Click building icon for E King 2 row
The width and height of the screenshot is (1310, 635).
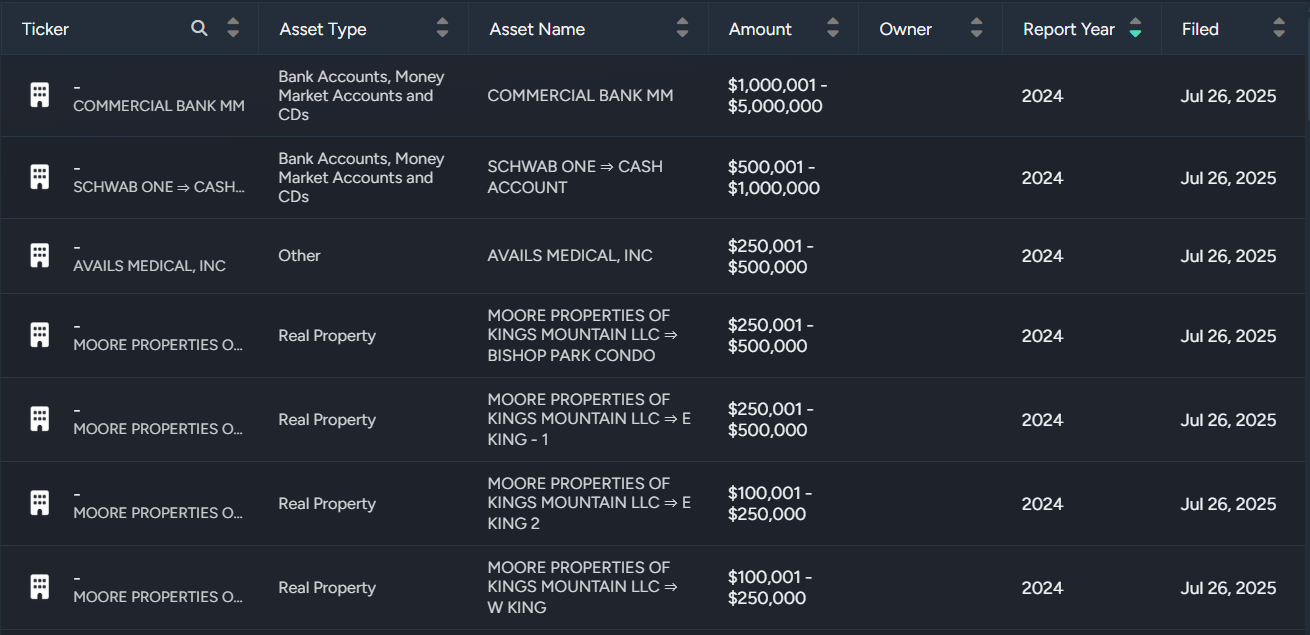[39, 503]
